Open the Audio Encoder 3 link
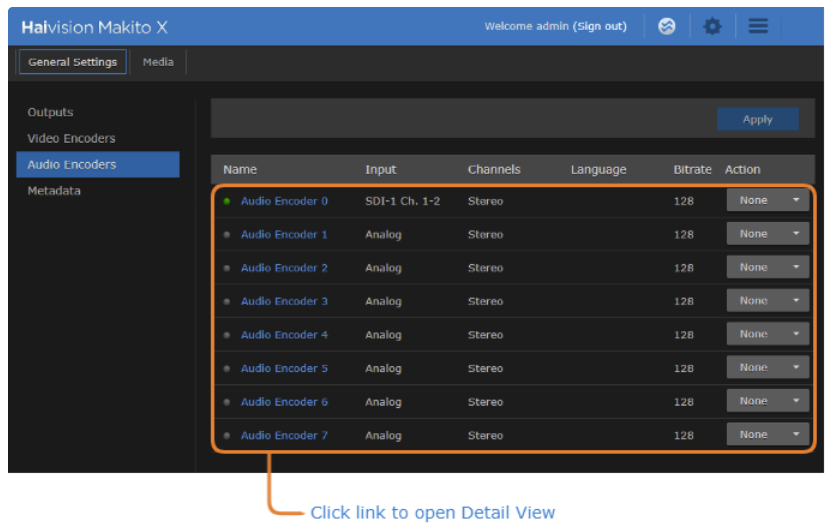The height and width of the screenshot is (527, 830). (284, 301)
